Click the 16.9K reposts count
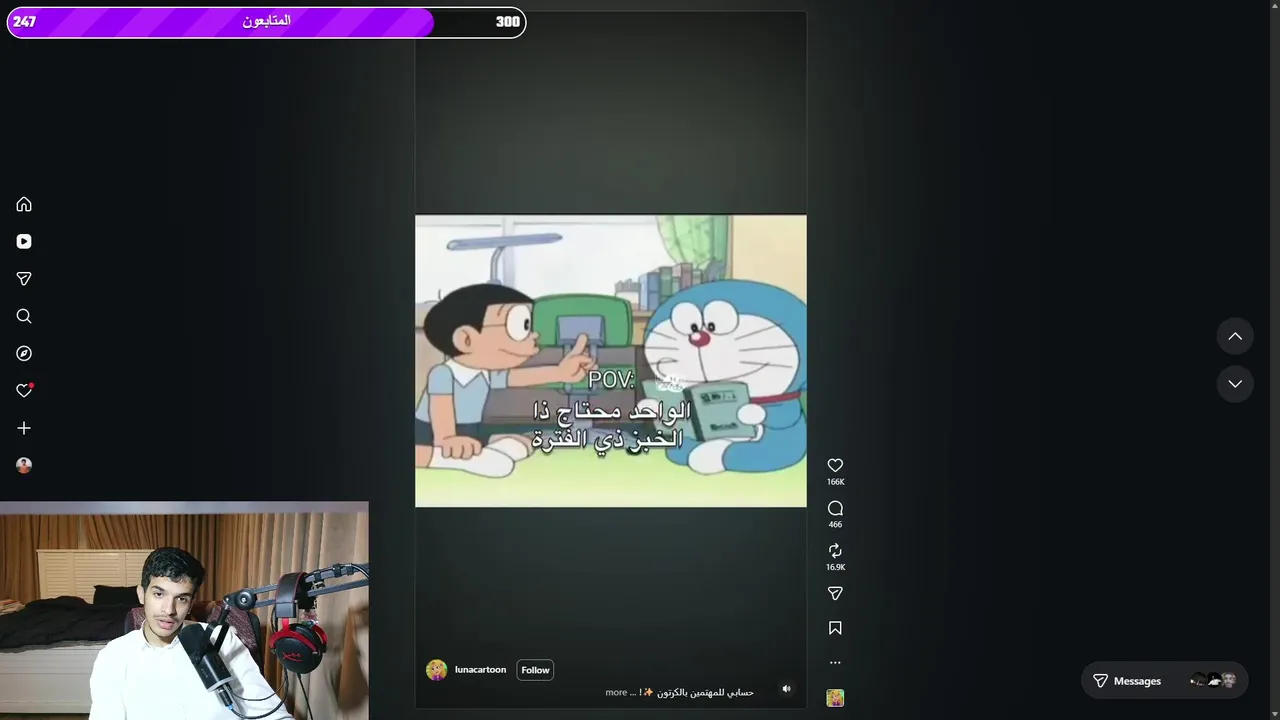Viewport: 1280px width, 720px height. point(835,568)
